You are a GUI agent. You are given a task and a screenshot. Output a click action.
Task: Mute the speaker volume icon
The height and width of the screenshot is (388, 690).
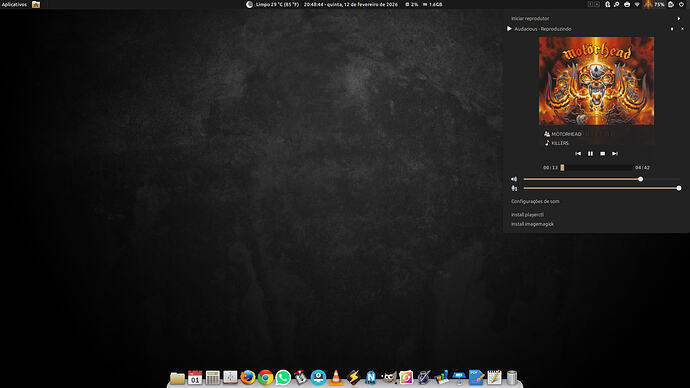pyautogui.click(x=514, y=179)
